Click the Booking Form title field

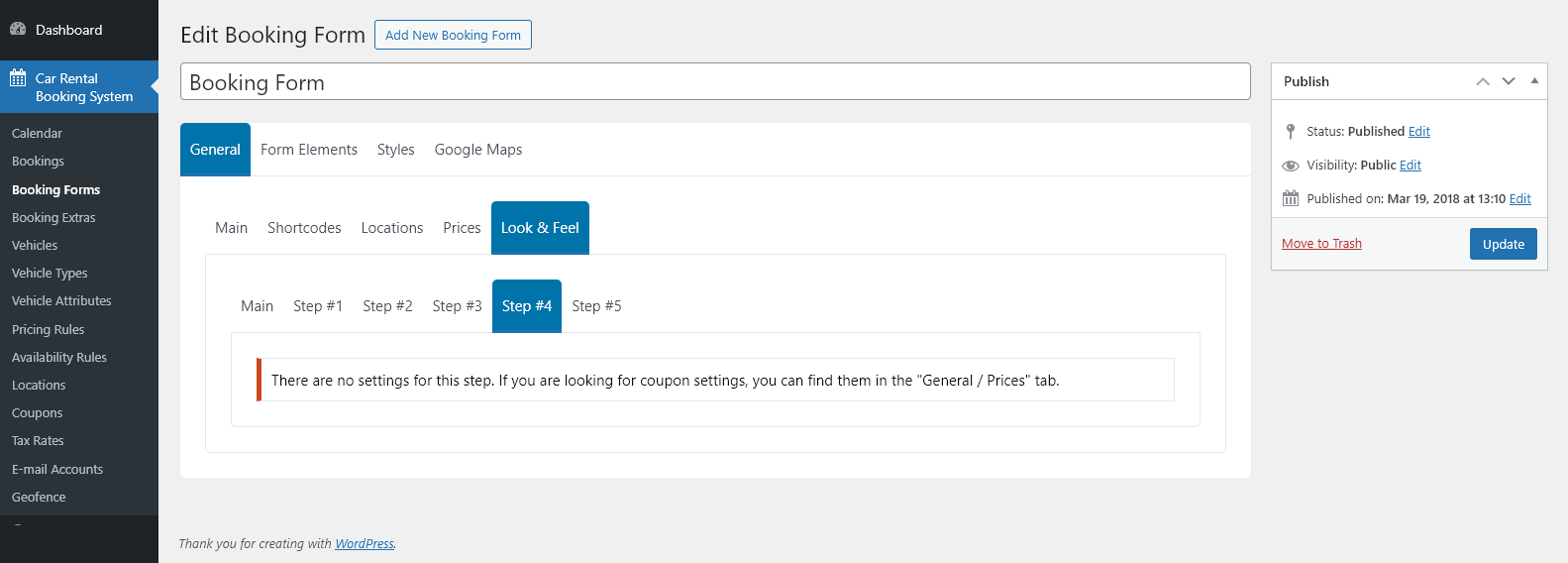point(714,82)
